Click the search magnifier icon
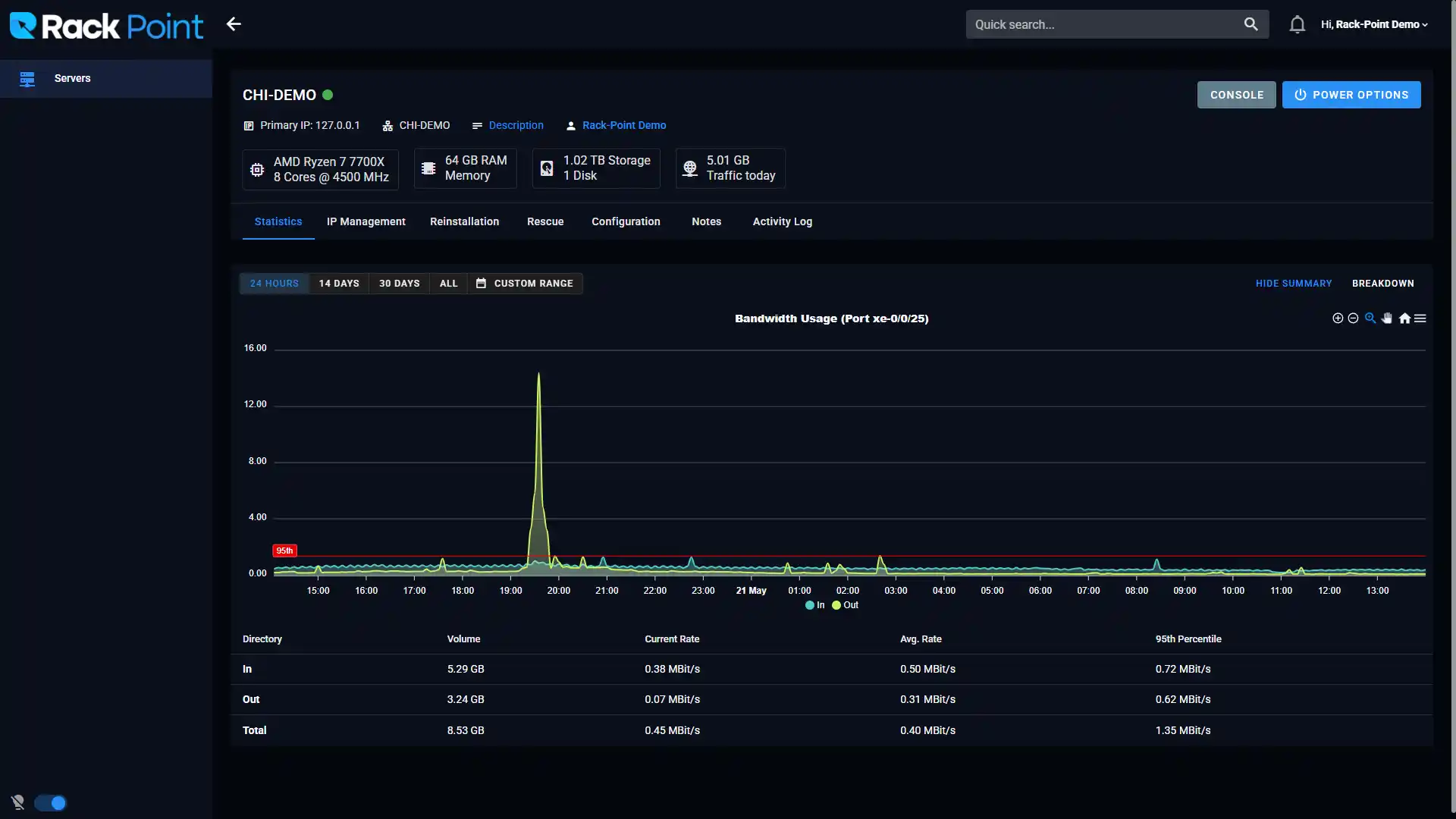 point(1251,24)
